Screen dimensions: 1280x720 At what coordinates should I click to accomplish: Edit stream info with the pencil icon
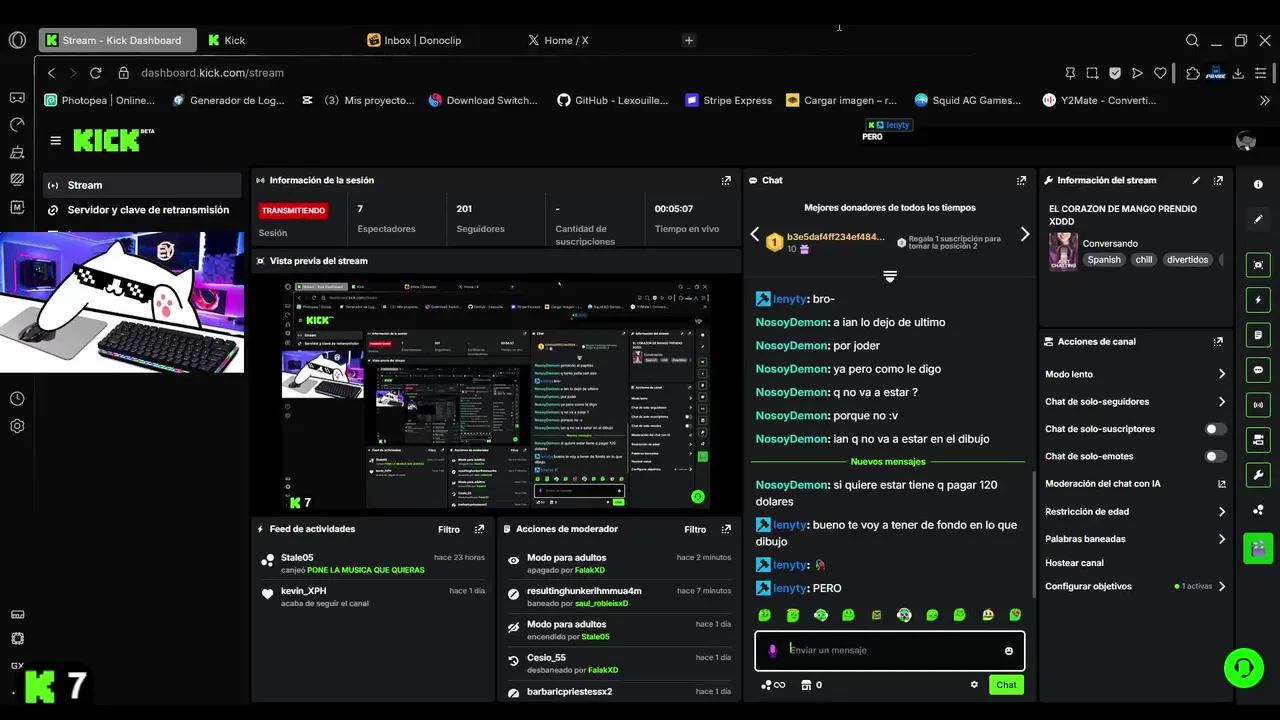pyautogui.click(x=1196, y=180)
